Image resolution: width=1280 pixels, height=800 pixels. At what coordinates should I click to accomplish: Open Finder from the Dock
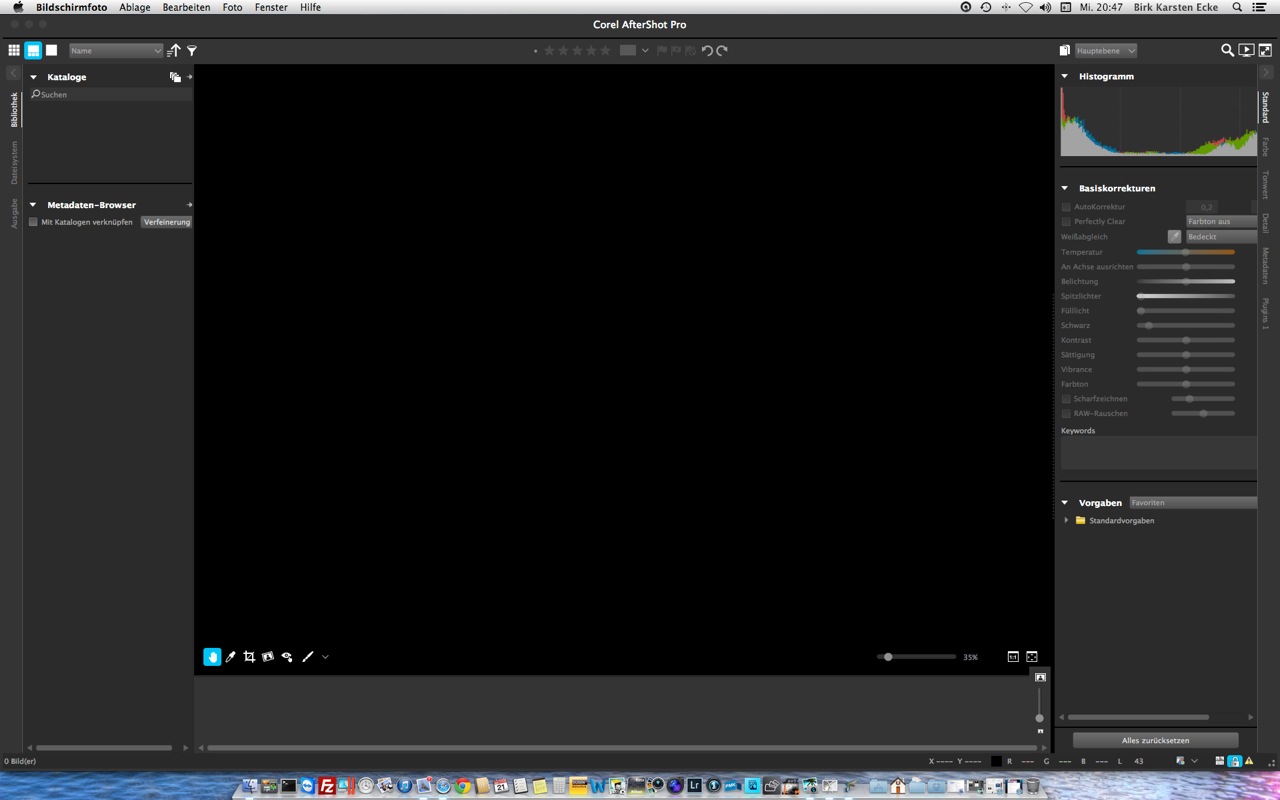pyautogui.click(x=250, y=786)
